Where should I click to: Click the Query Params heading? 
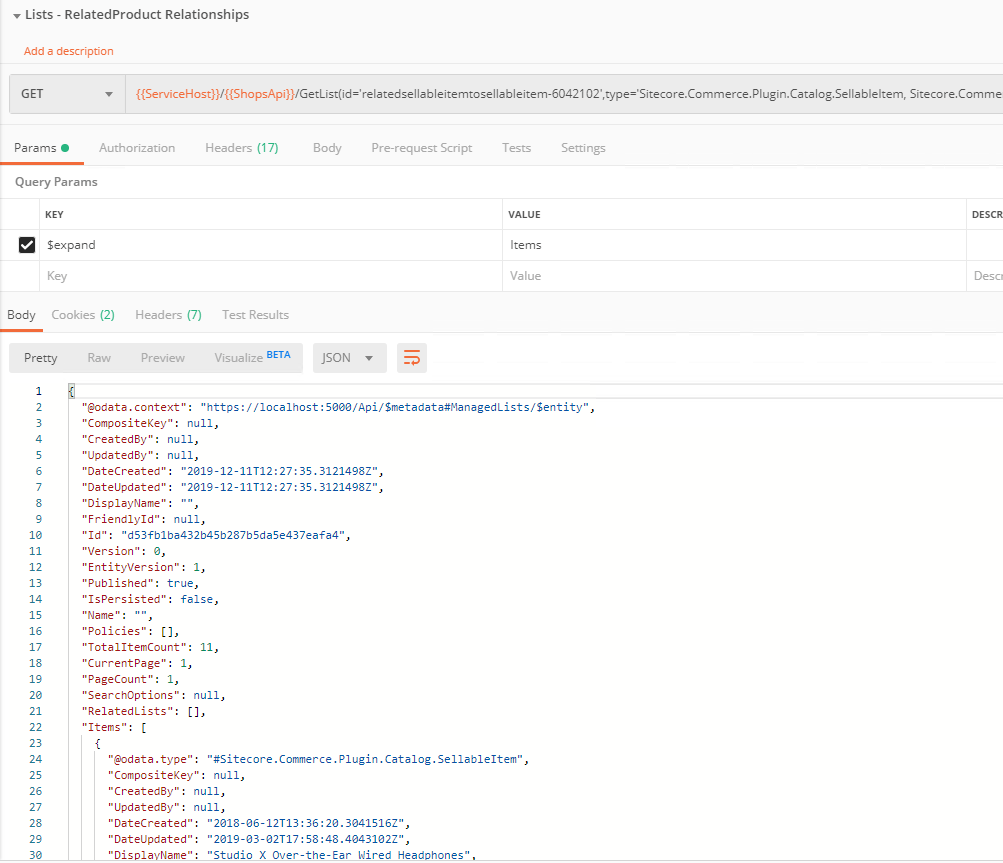(56, 182)
